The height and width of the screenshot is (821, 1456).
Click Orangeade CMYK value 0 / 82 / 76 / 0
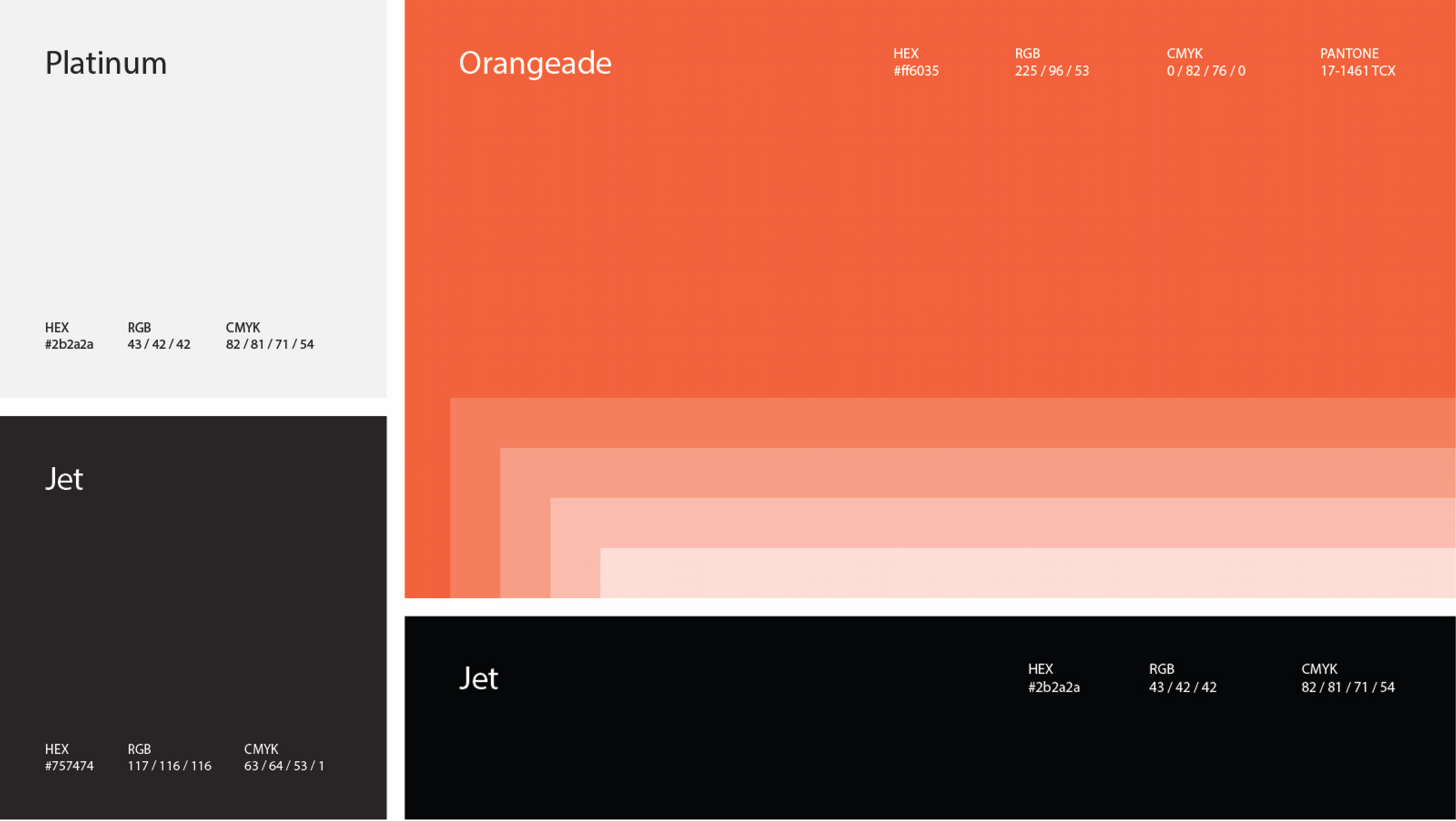[x=1206, y=71]
